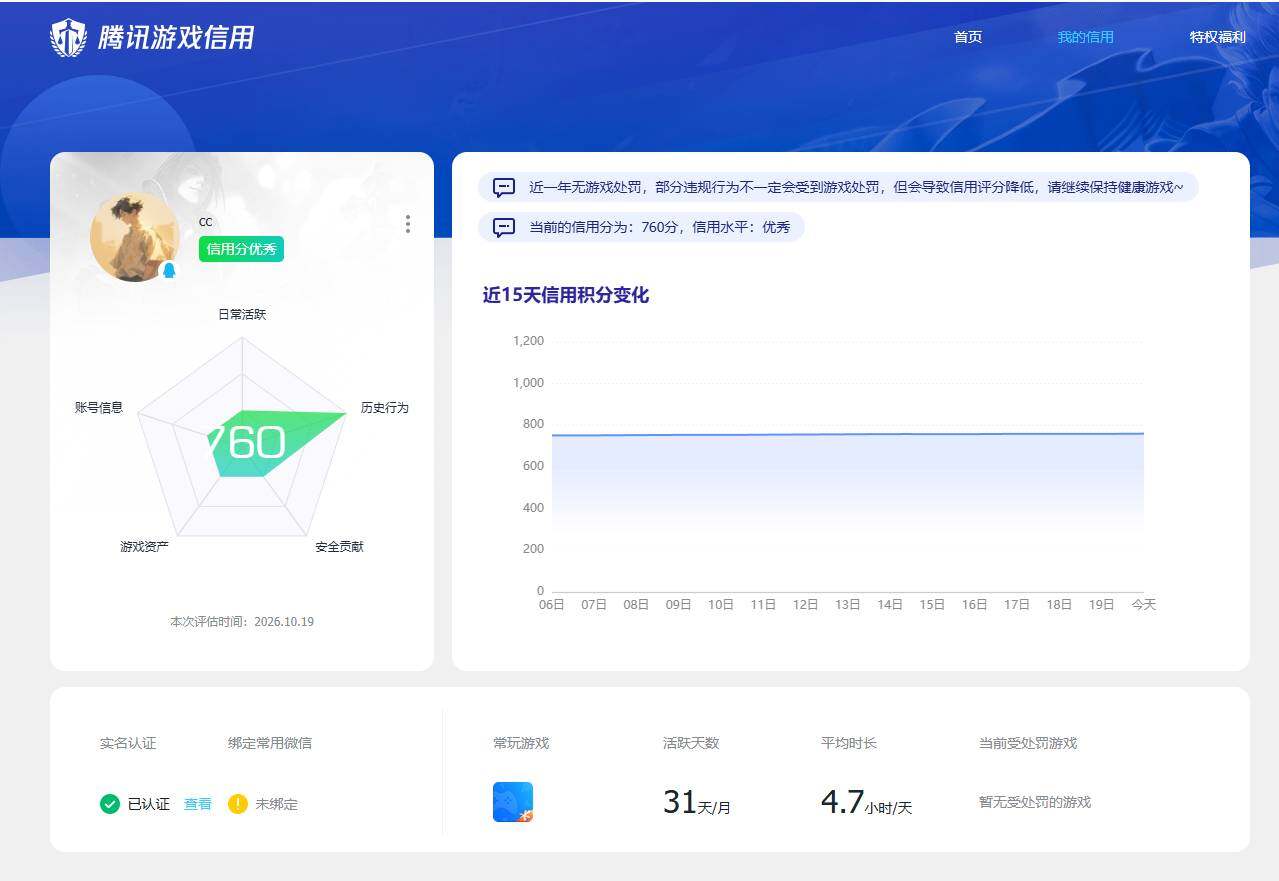Click the 31天/月 active days value
The height and width of the screenshot is (881, 1279).
point(697,802)
